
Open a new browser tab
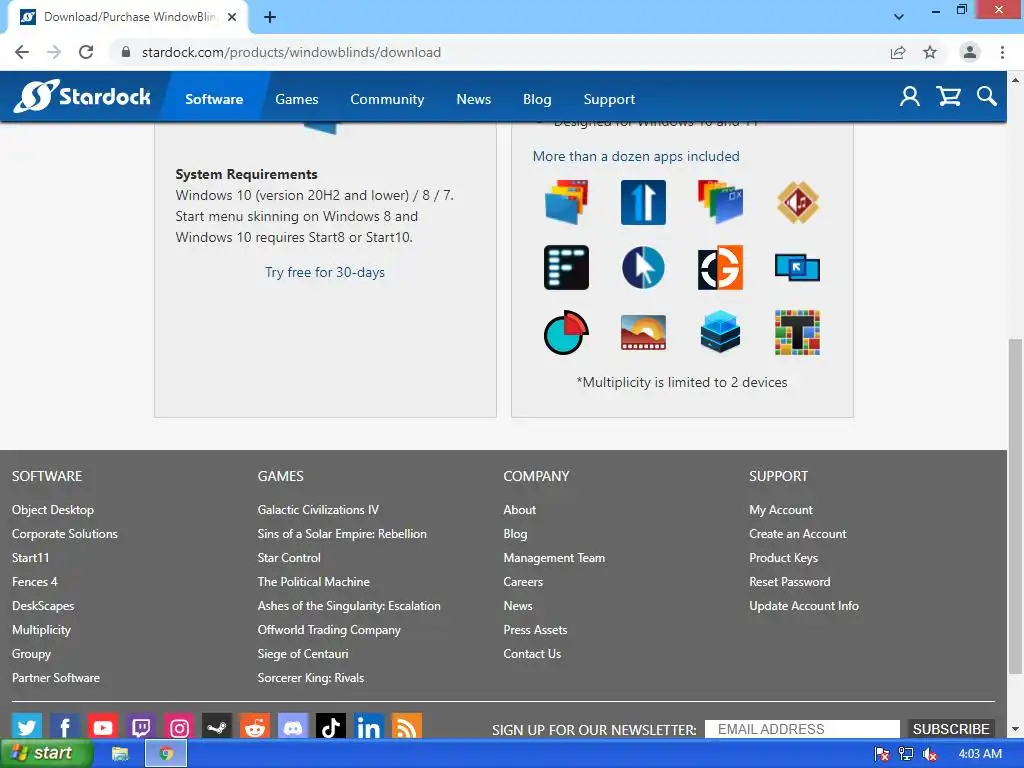(x=270, y=18)
